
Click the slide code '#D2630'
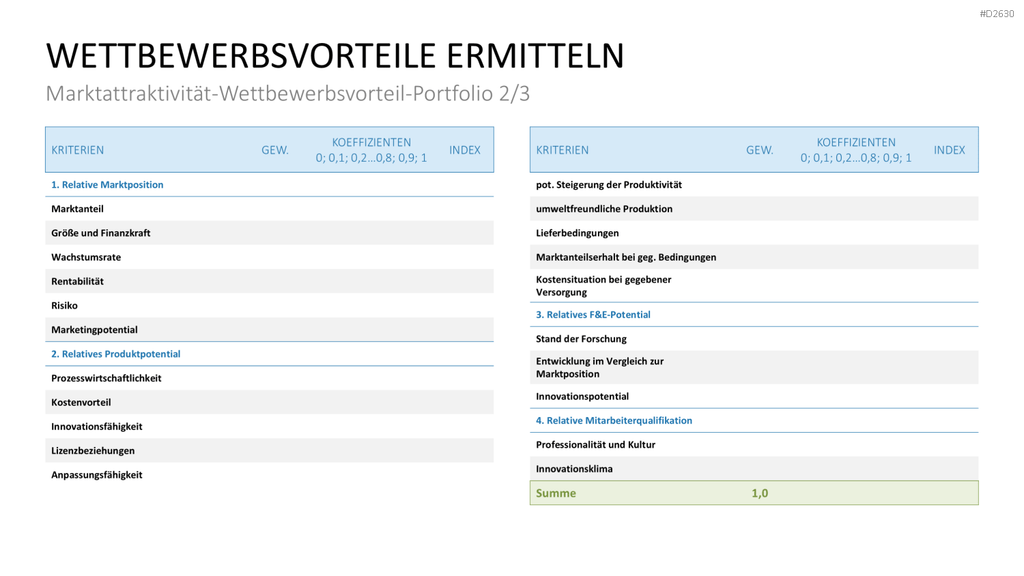click(997, 14)
